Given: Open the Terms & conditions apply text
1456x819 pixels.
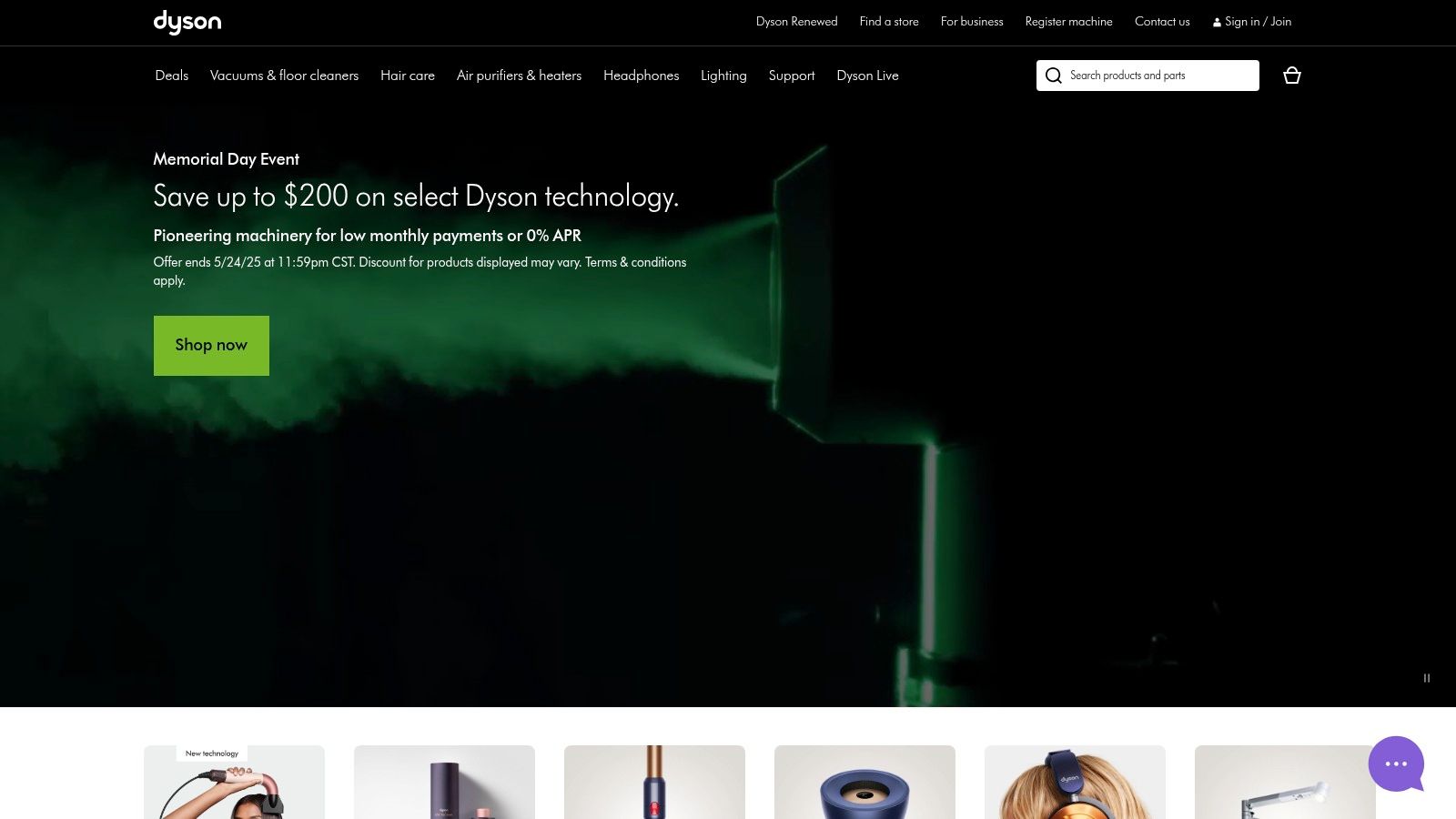Looking at the screenshot, I should 420,271.
